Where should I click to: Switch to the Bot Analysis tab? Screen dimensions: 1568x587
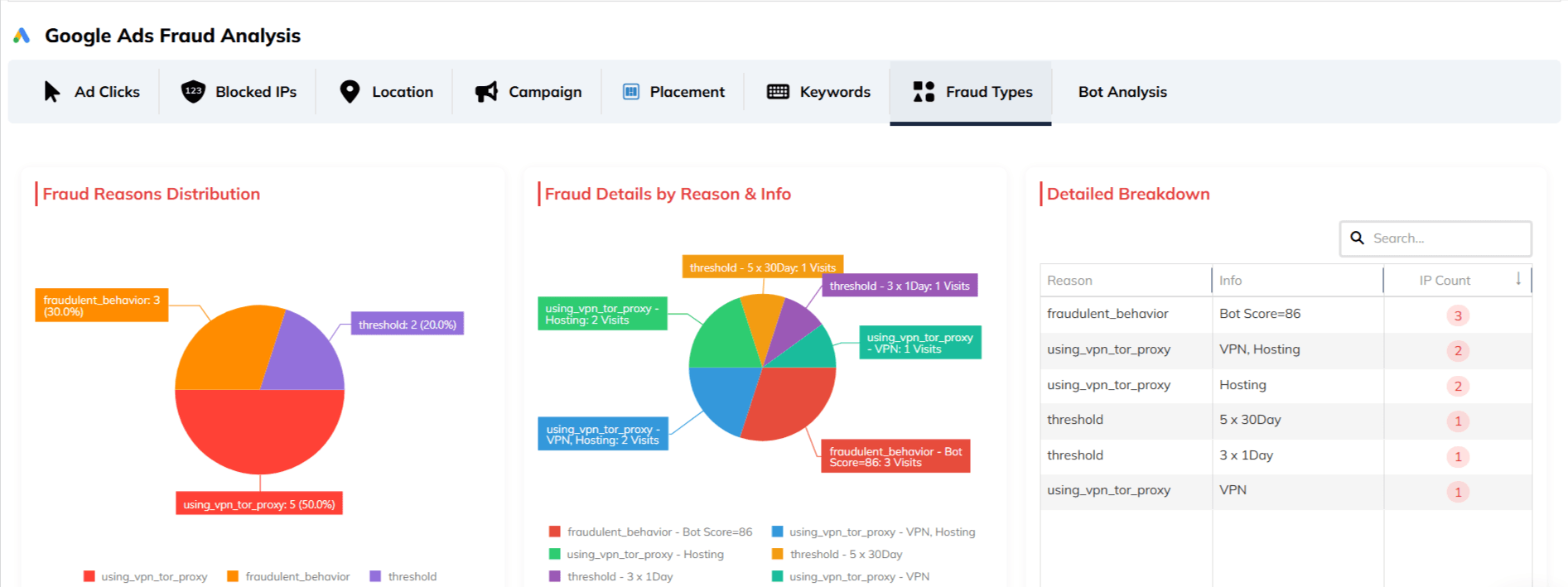[1122, 92]
